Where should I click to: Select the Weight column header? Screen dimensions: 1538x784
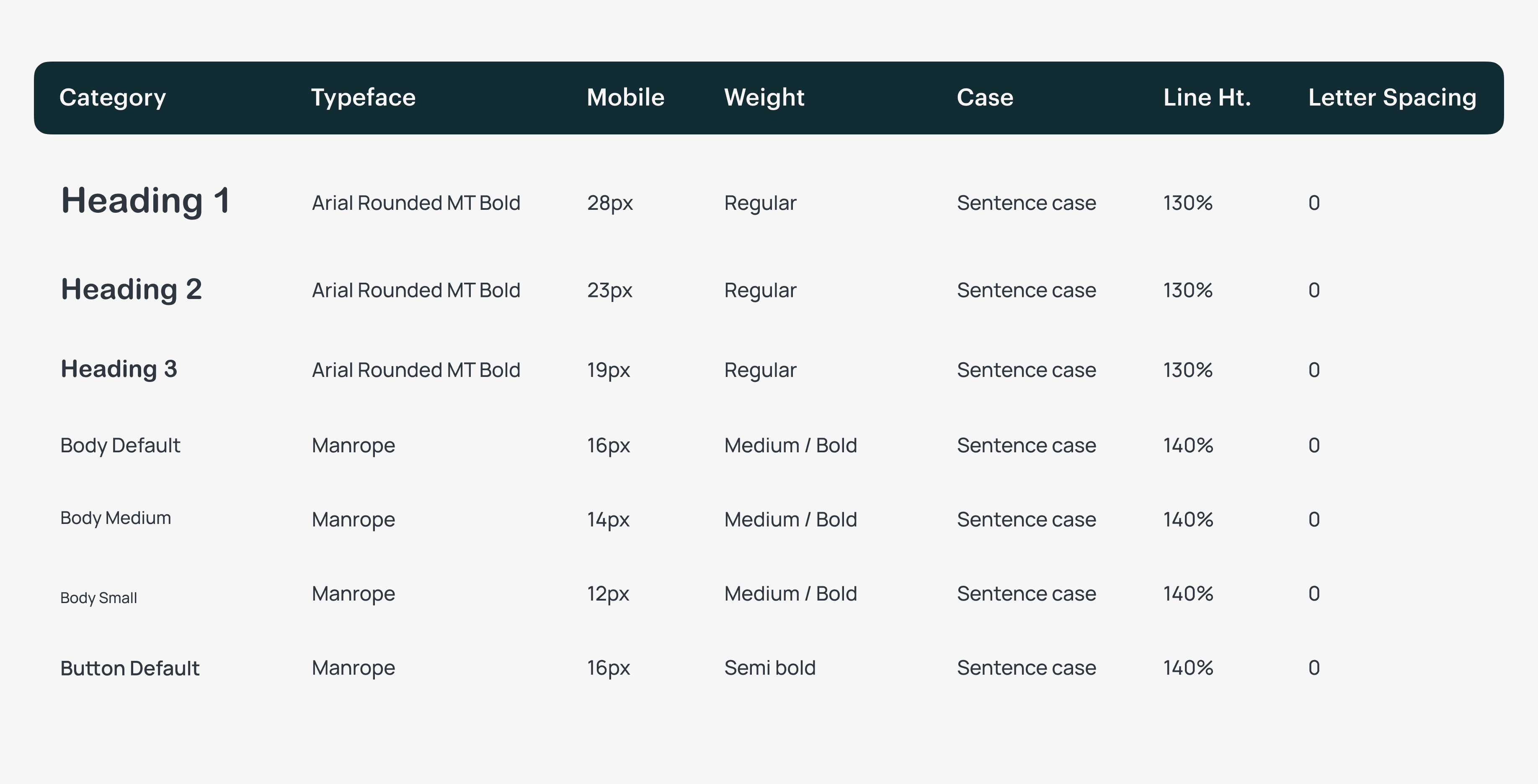tap(764, 98)
